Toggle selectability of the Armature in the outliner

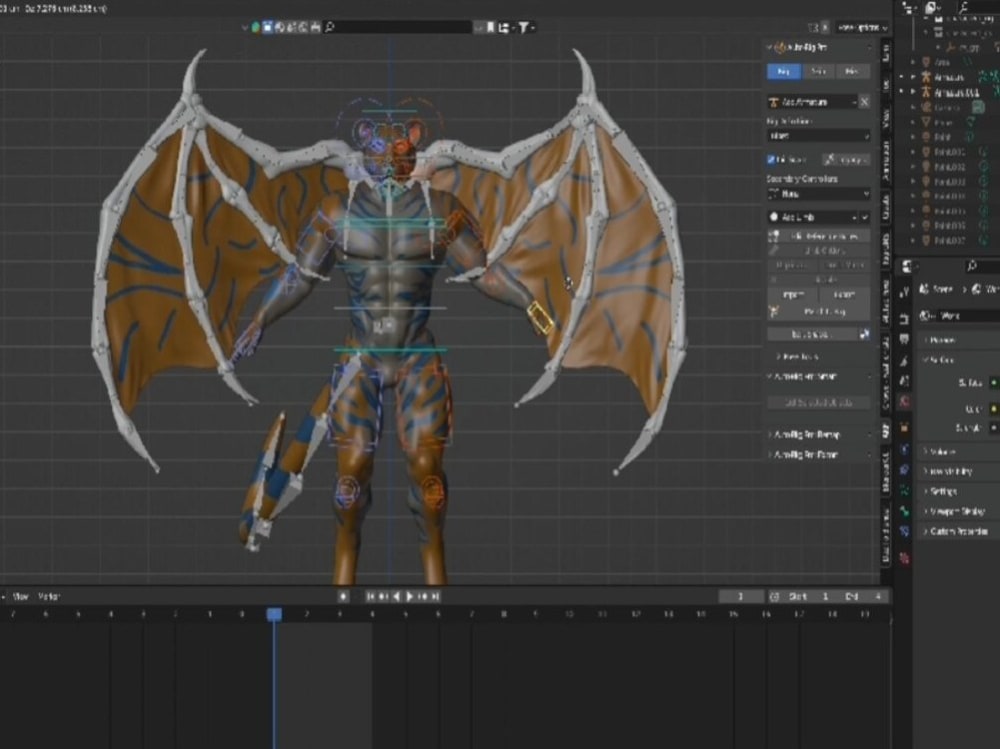pos(994,78)
